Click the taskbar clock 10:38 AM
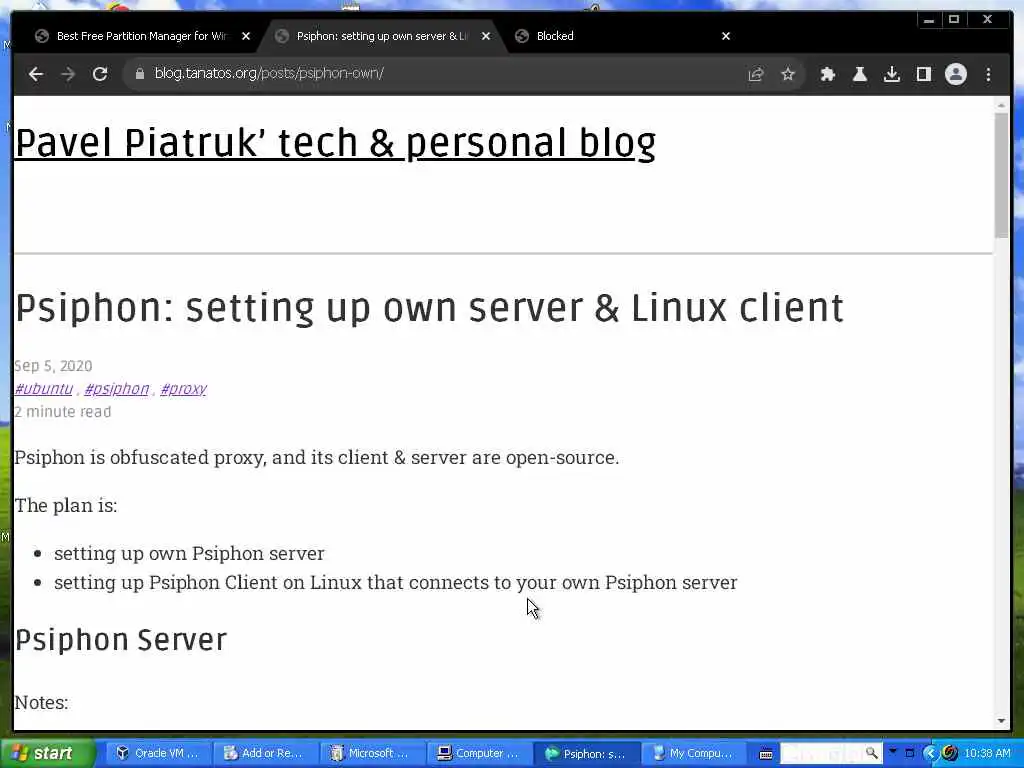The width and height of the screenshot is (1024, 768). (987, 754)
